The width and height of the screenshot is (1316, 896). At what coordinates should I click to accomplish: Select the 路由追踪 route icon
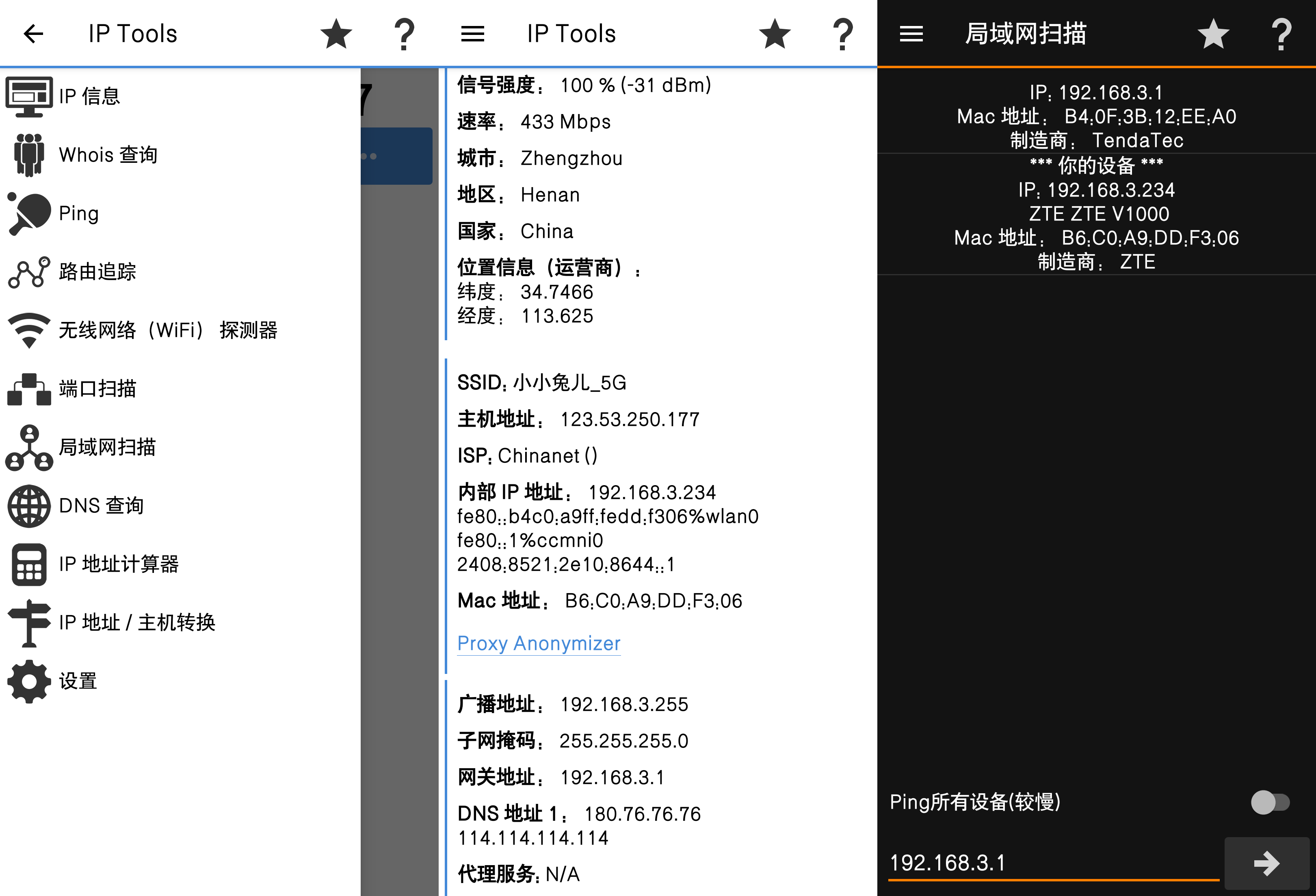click(x=29, y=272)
